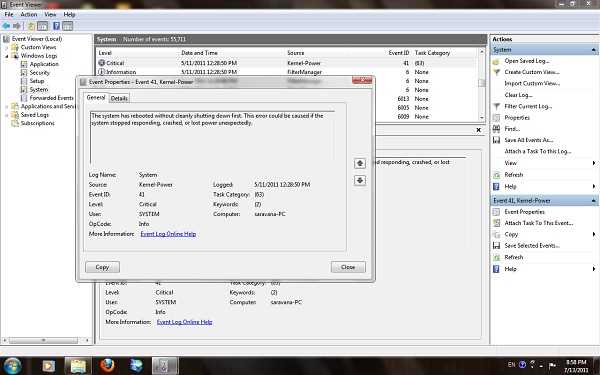Open the Action menu
The width and height of the screenshot is (600, 375).
pyautogui.click(x=29, y=15)
